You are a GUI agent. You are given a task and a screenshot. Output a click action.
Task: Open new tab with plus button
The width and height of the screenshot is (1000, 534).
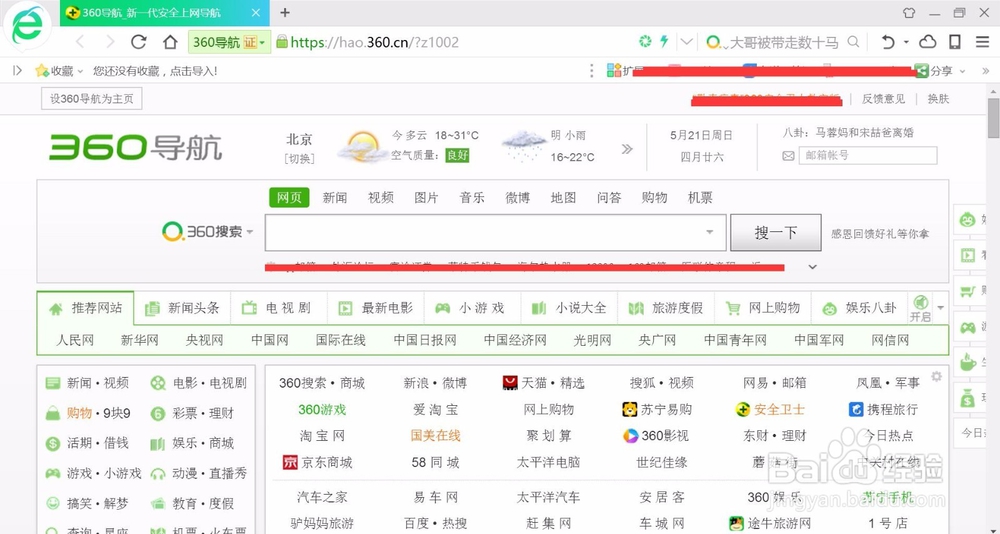(x=285, y=12)
